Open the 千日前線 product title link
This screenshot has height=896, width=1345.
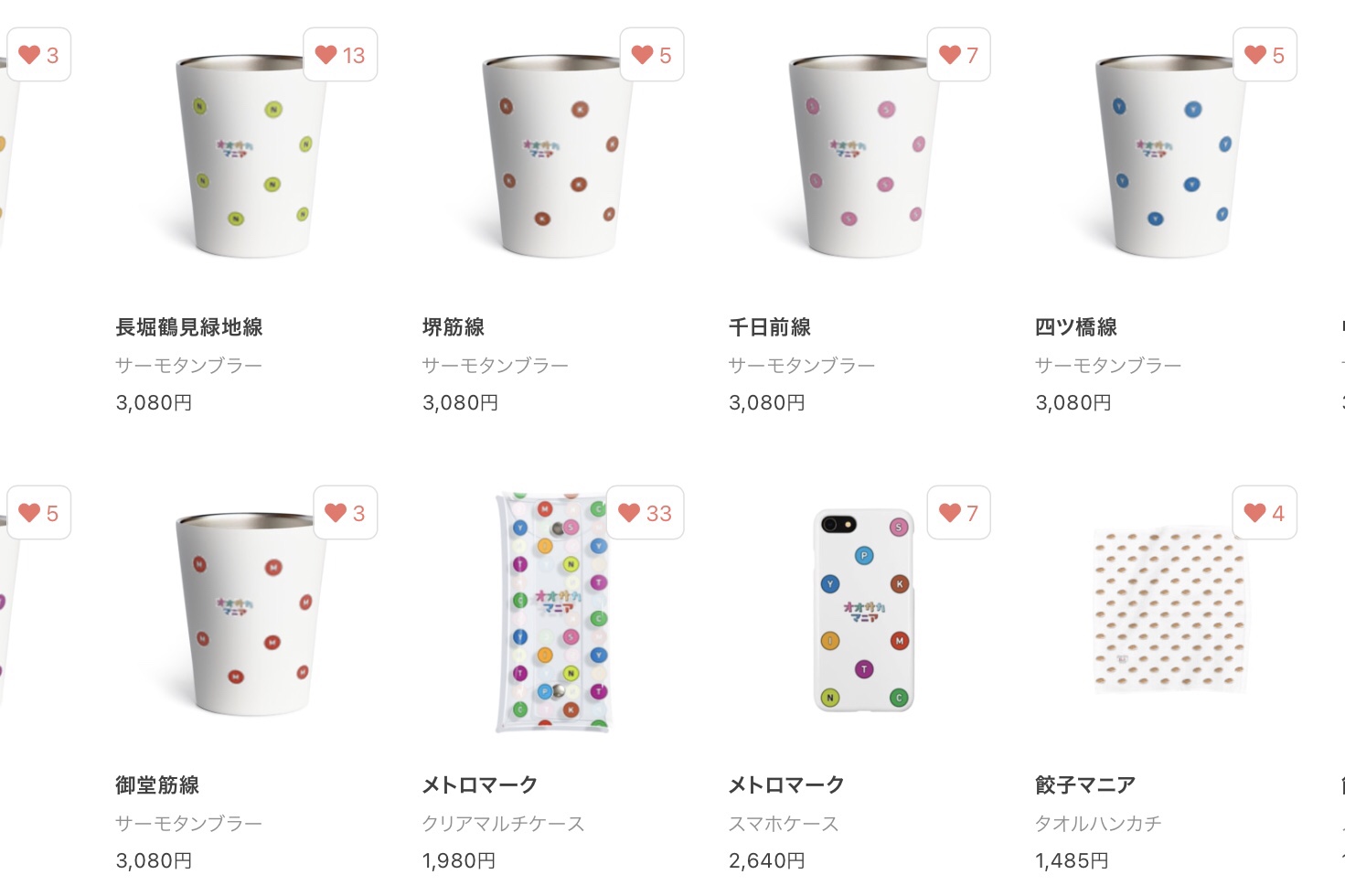pyautogui.click(x=770, y=327)
